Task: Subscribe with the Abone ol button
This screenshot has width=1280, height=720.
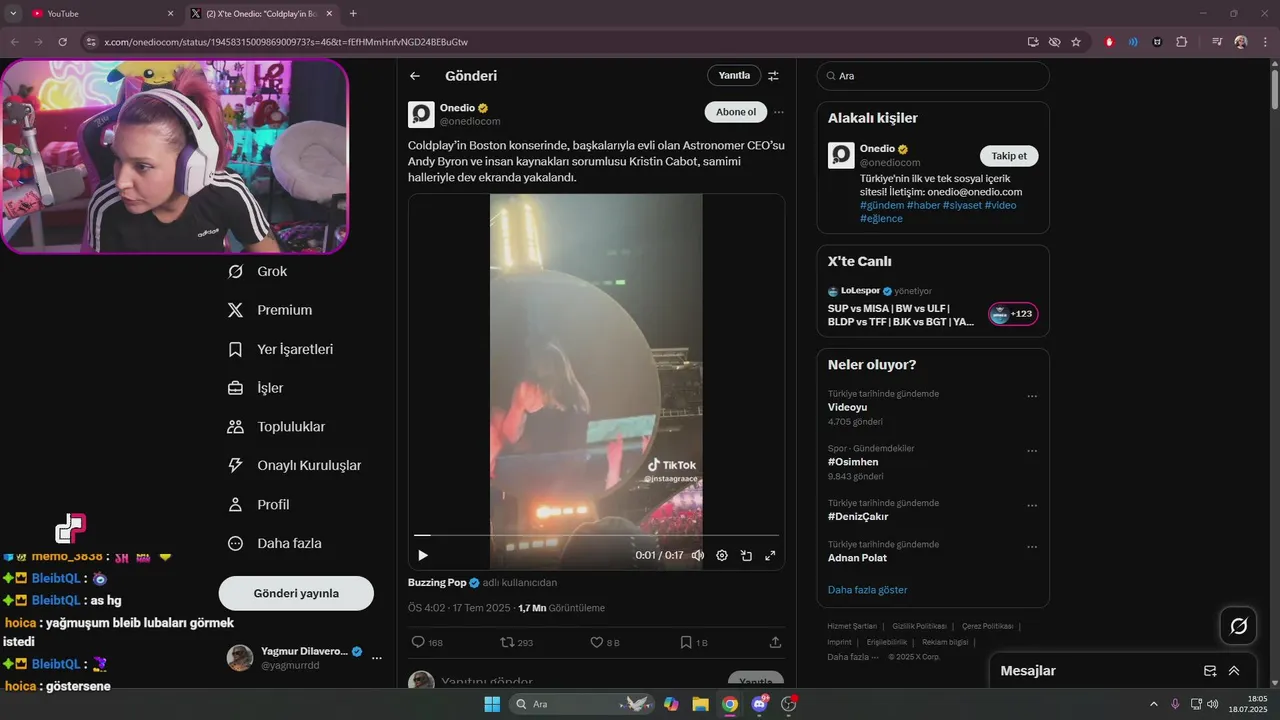Action: pos(736,112)
